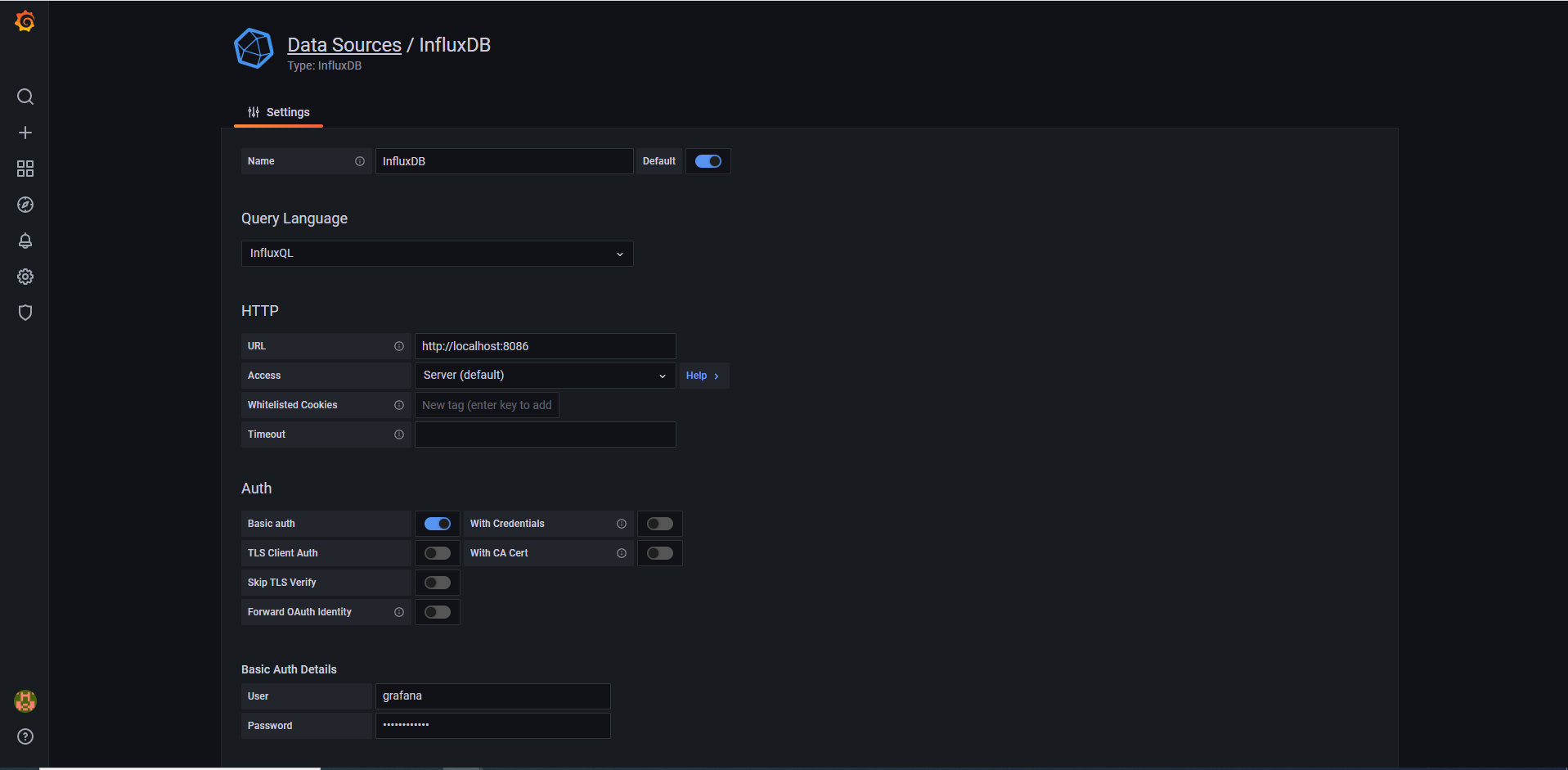Click the Timeout input field
The image size is (1568, 770).
[546, 435]
